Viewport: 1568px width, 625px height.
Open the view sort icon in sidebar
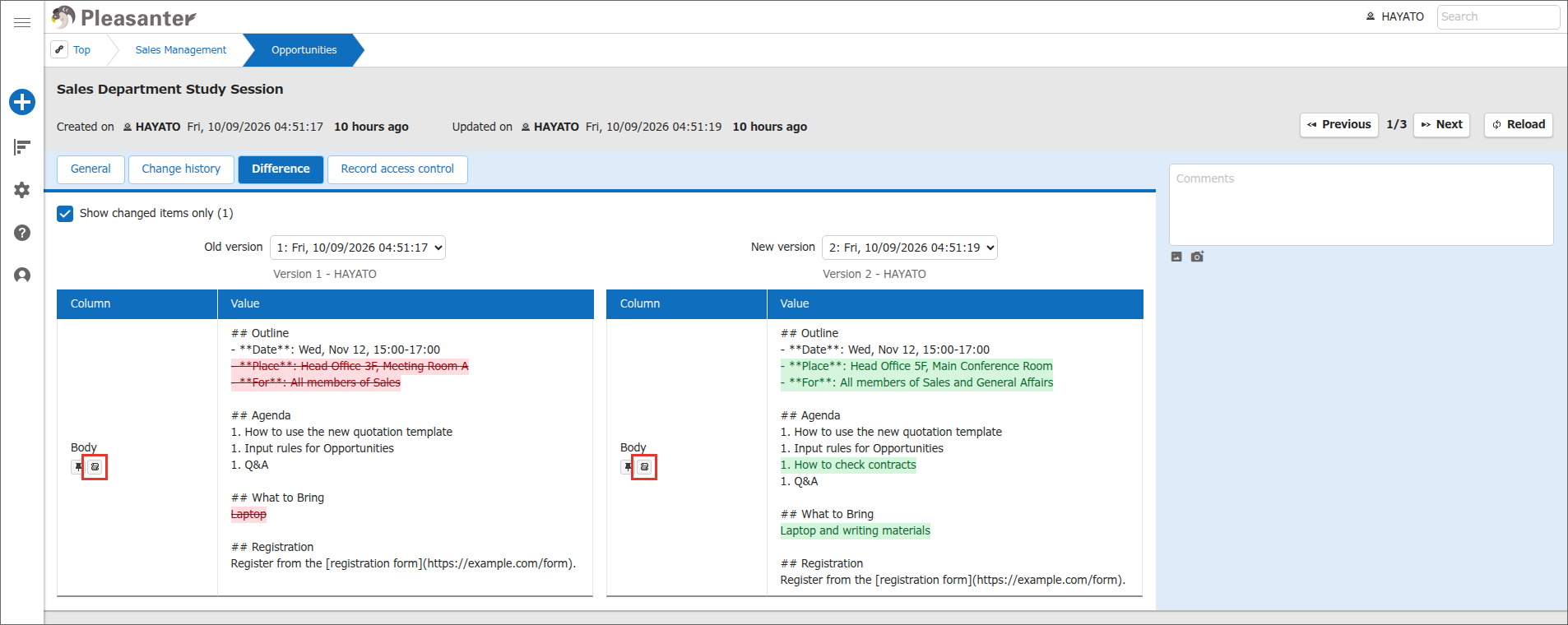[x=22, y=147]
